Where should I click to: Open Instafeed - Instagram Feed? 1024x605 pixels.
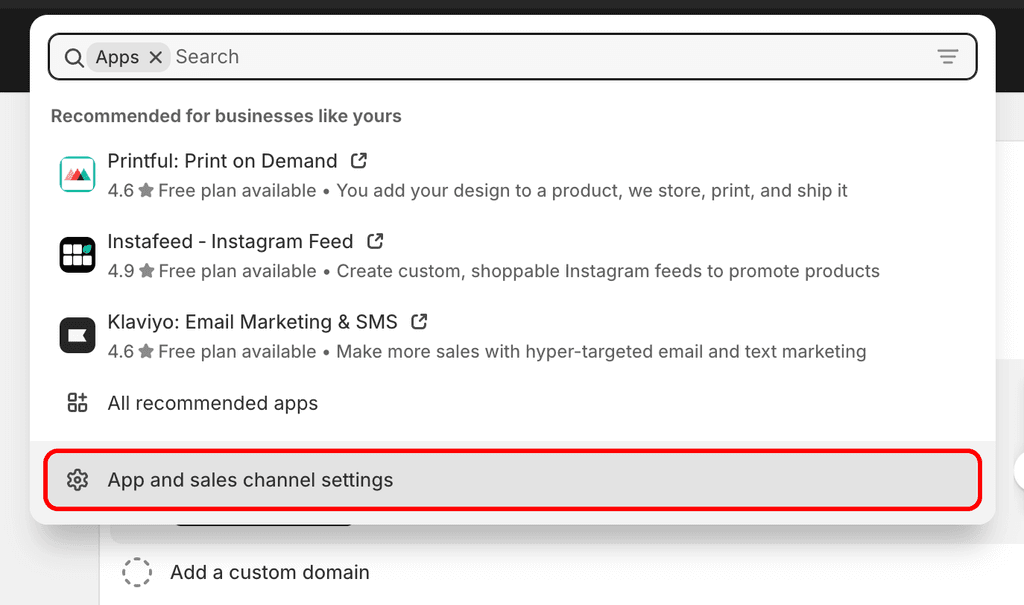[230, 241]
